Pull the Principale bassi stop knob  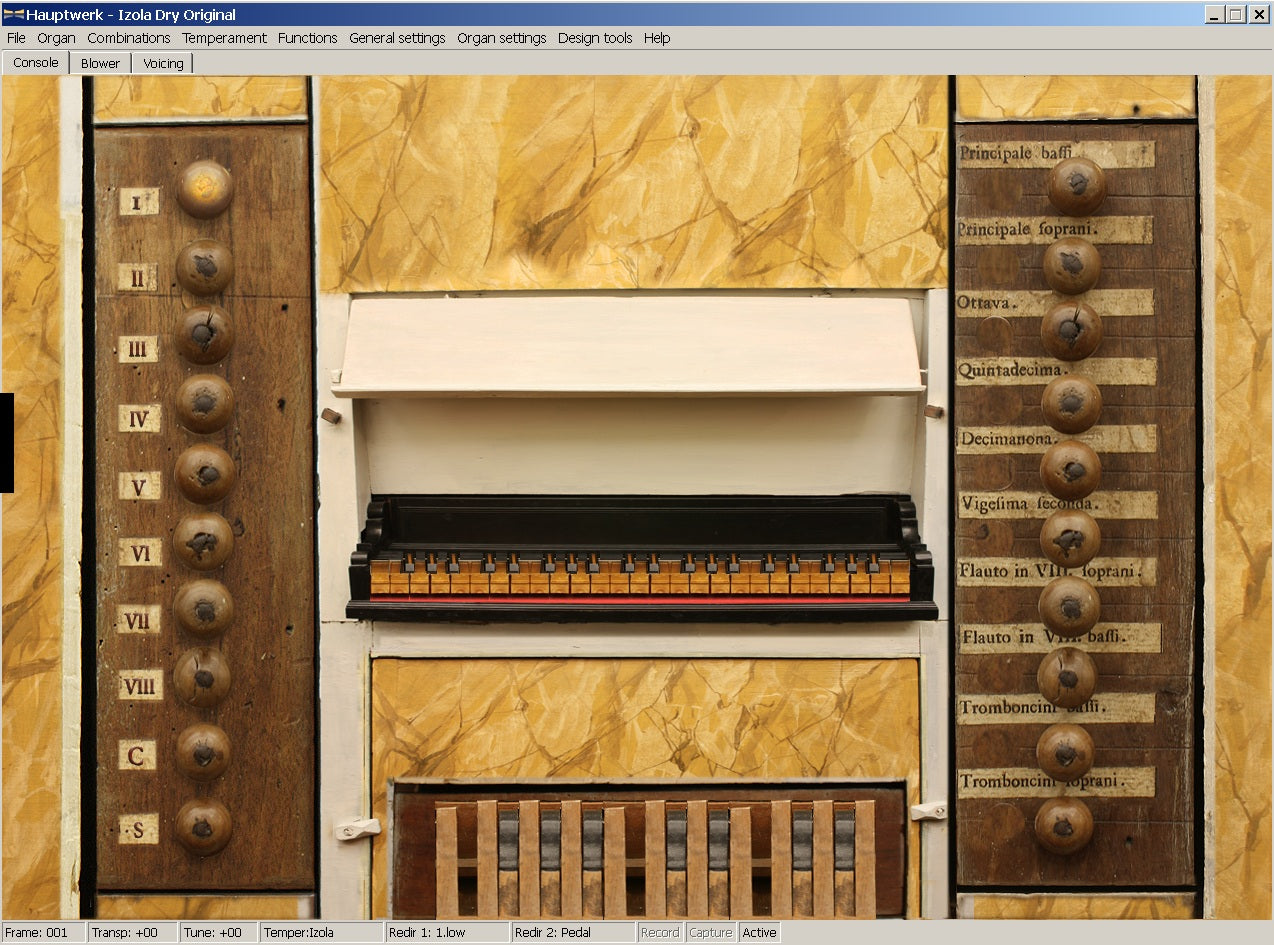pos(1076,186)
